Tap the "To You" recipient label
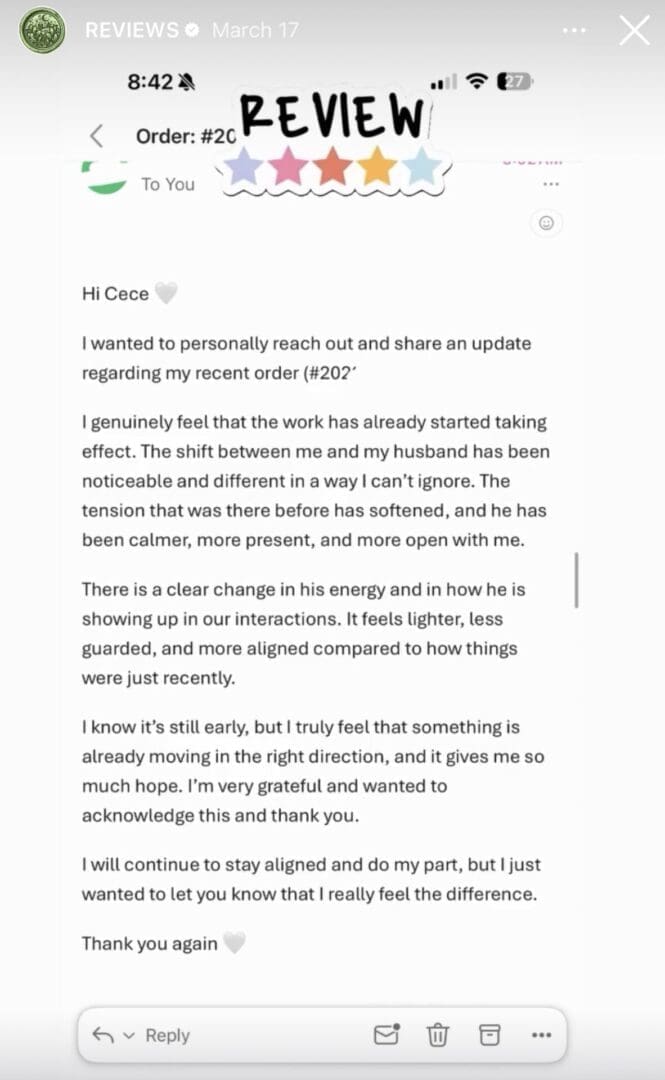 (x=168, y=184)
